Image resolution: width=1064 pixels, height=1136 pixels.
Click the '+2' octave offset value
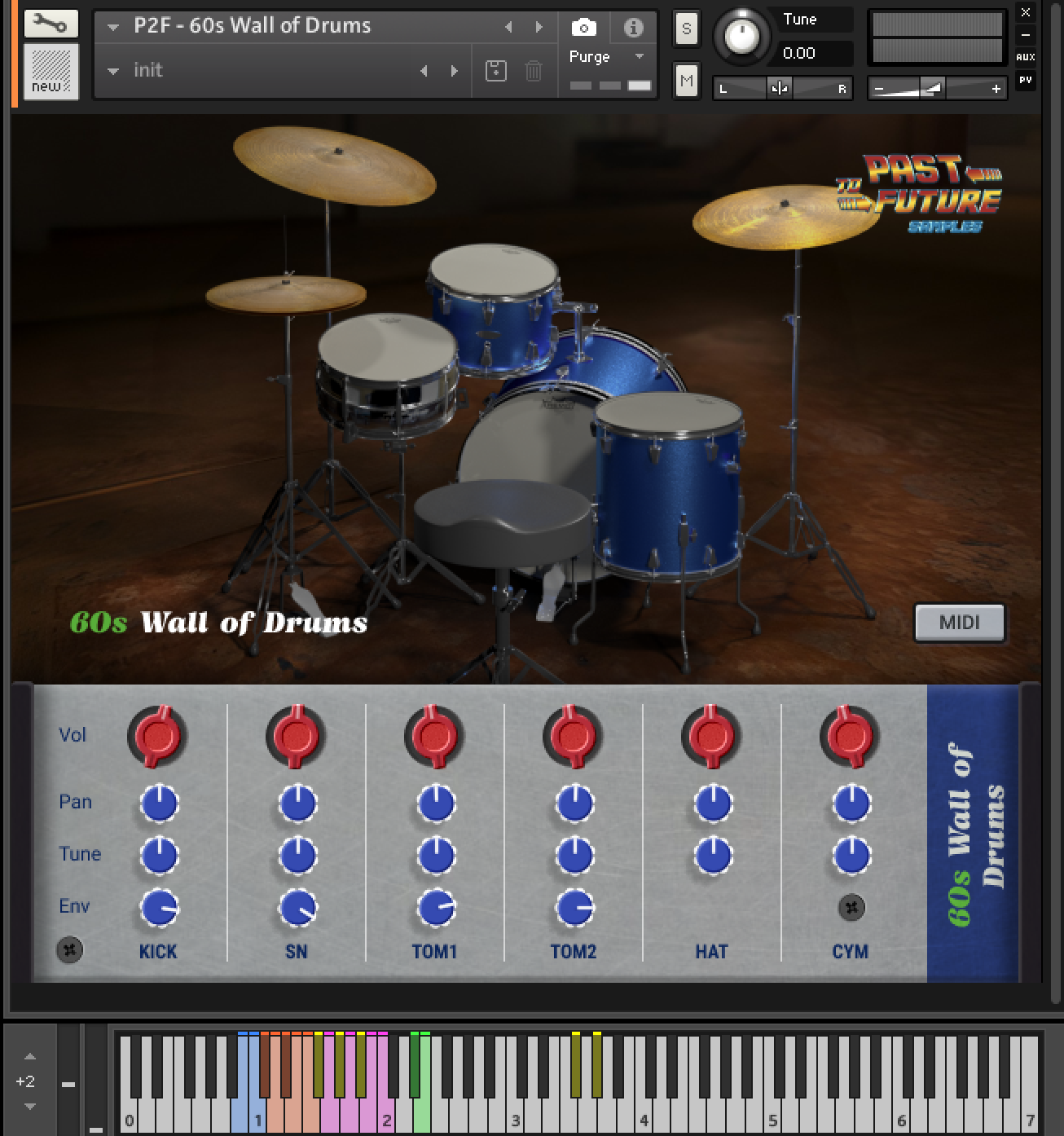pyautogui.click(x=25, y=1081)
